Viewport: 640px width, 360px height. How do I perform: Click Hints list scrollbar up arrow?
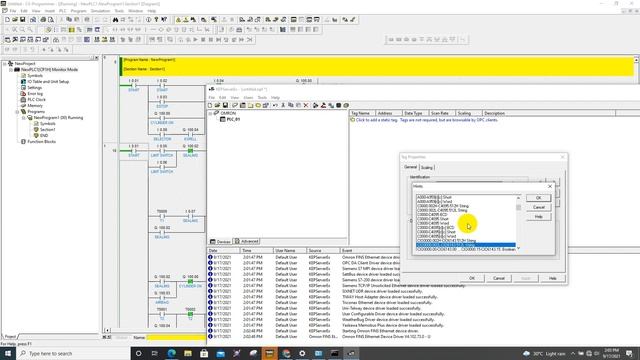tap(518, 198)
